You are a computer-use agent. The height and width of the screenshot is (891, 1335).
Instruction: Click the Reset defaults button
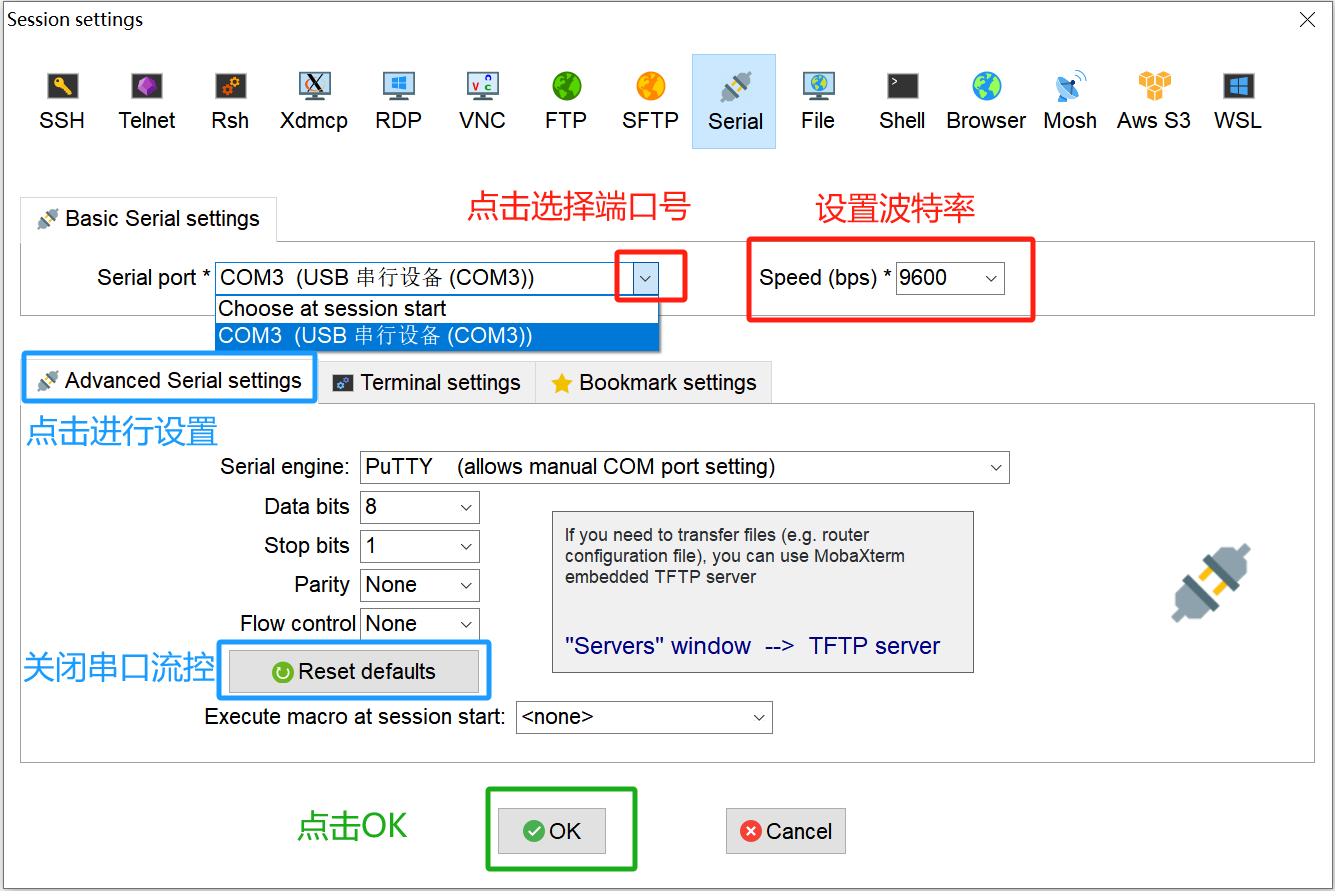[x=354, y=672]
